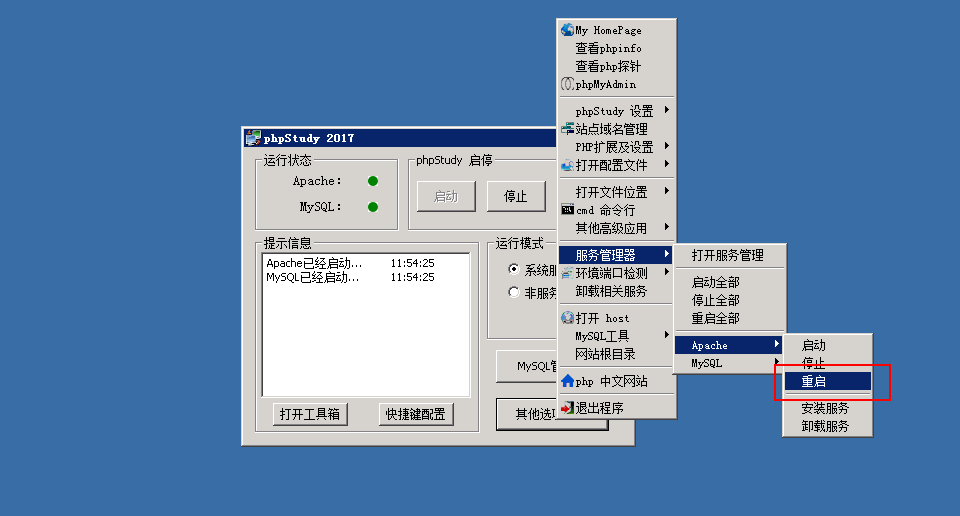Select the 系统服务 run mode radio button
Image resolution: width=960 pixels, height=516 pixels.
514,270
